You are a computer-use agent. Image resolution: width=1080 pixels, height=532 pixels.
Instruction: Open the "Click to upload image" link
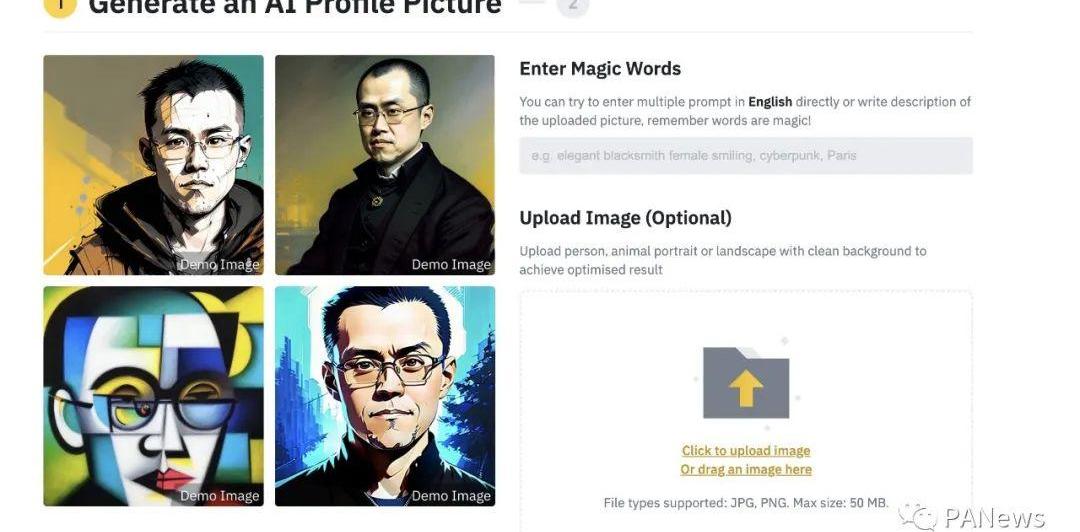click(746, 451)
